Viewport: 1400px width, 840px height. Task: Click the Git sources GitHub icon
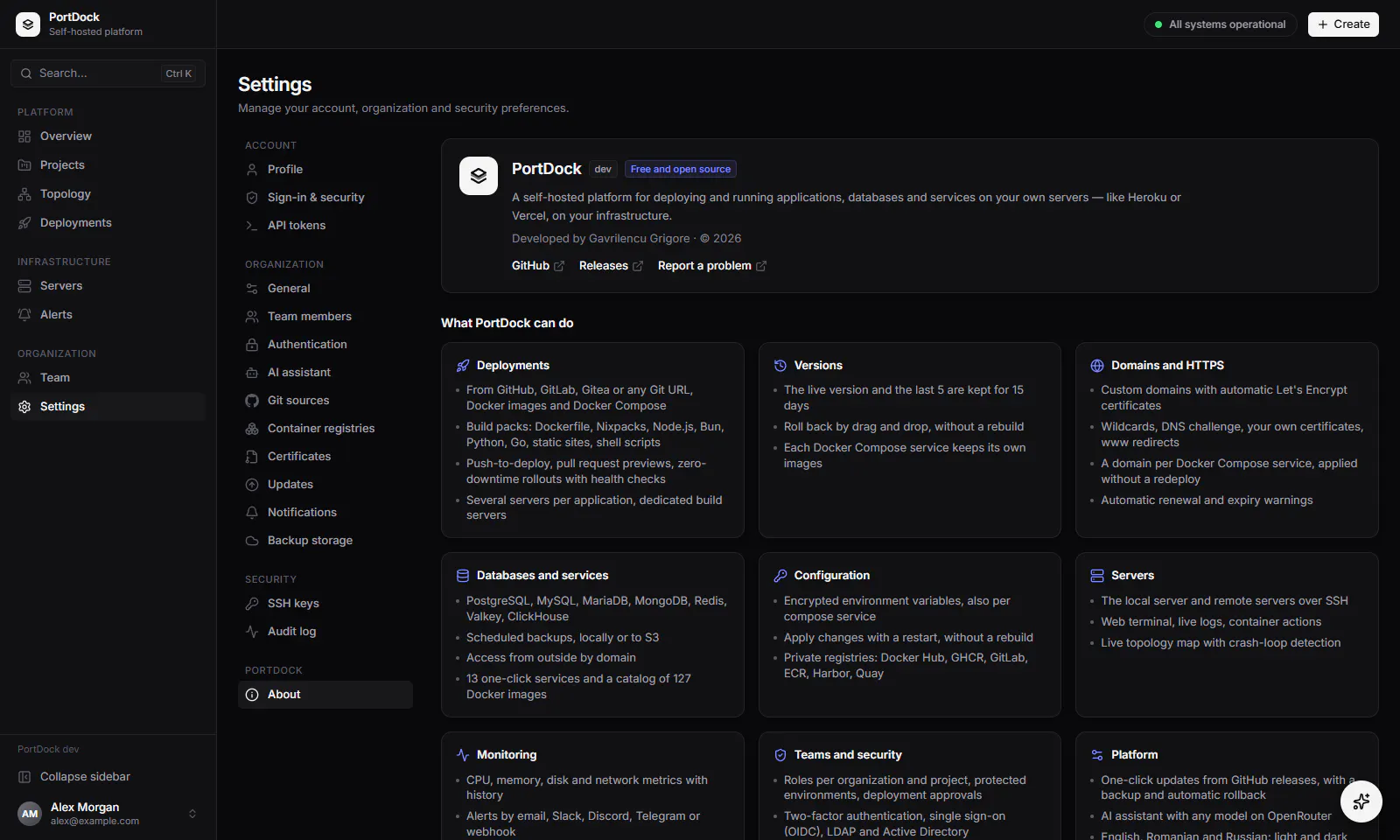(252, 401)
